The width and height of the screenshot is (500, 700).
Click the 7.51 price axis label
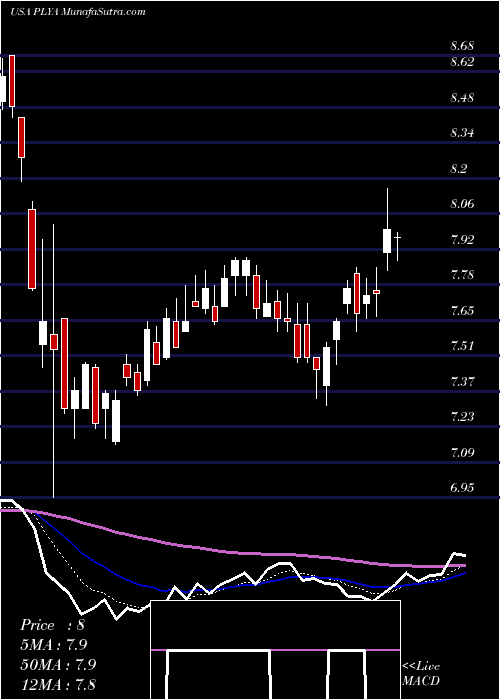(x=462, y=346)
